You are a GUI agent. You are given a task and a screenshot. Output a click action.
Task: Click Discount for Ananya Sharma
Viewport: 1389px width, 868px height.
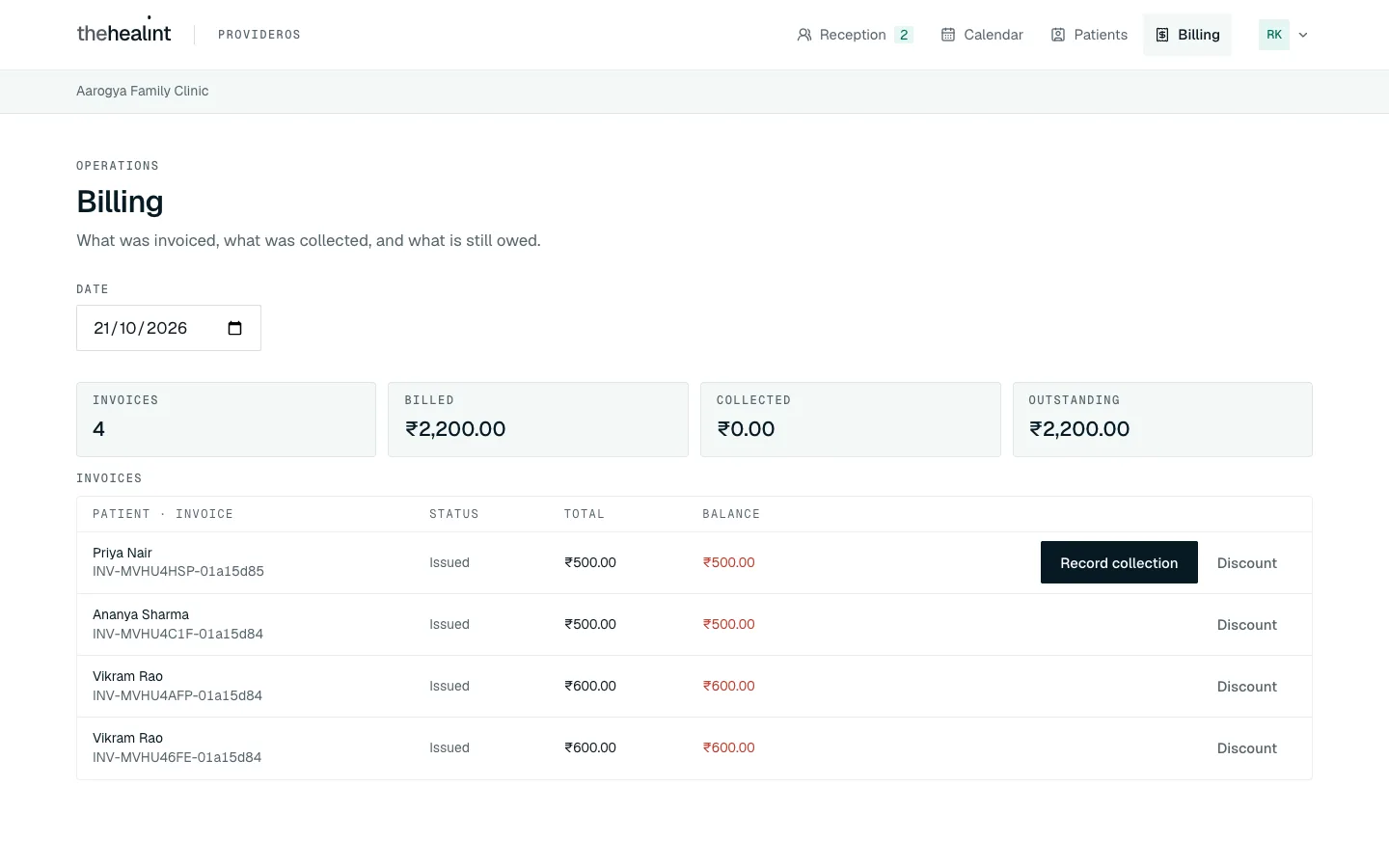(x=1247, y=625)
